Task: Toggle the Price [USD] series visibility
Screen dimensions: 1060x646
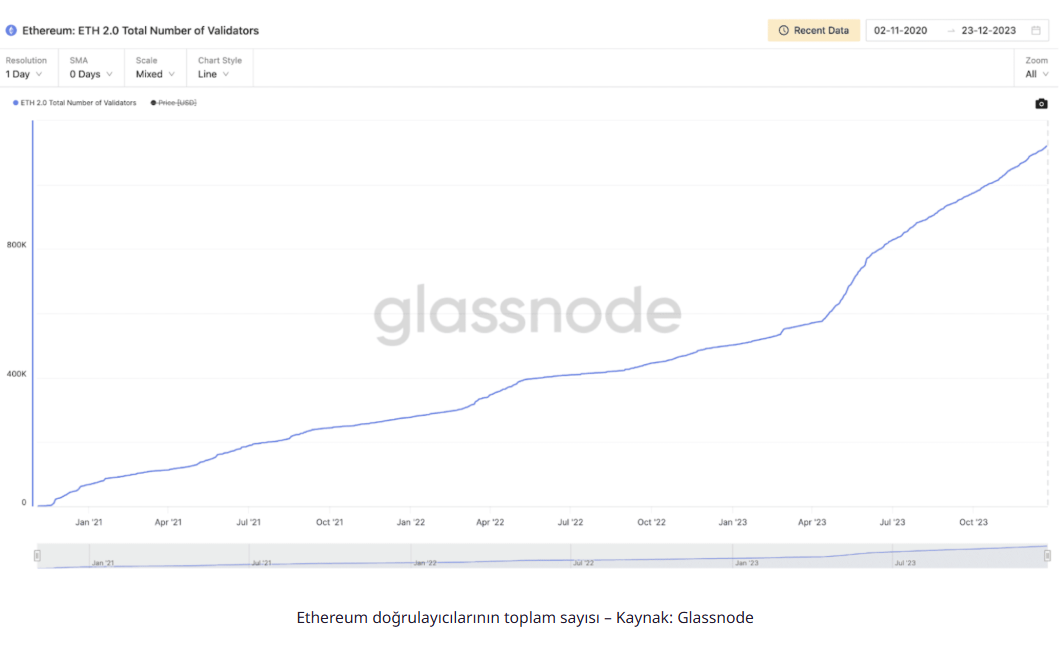Action: [x=176, y=102]
